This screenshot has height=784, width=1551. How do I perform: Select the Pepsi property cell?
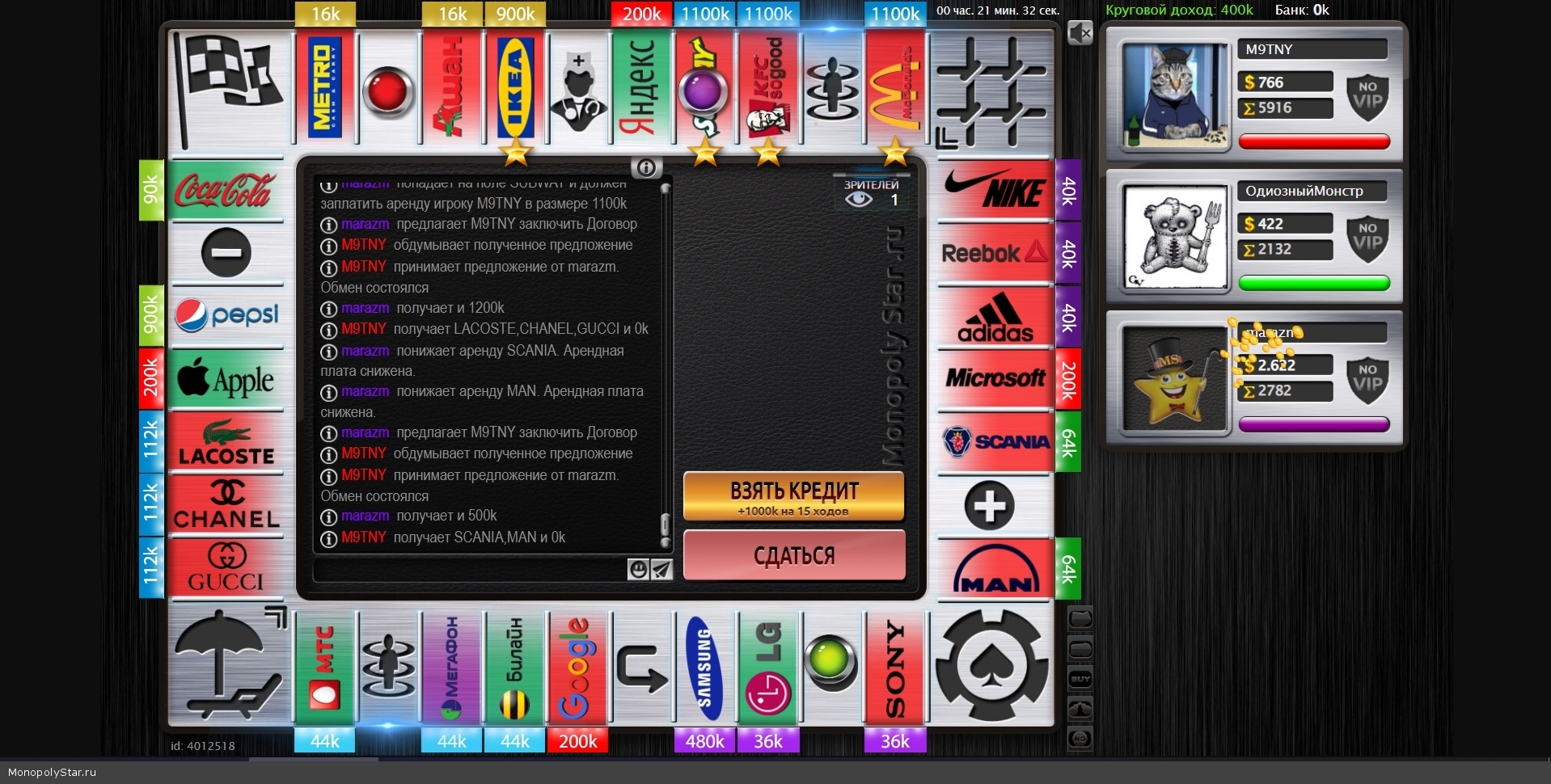[226, 316]
